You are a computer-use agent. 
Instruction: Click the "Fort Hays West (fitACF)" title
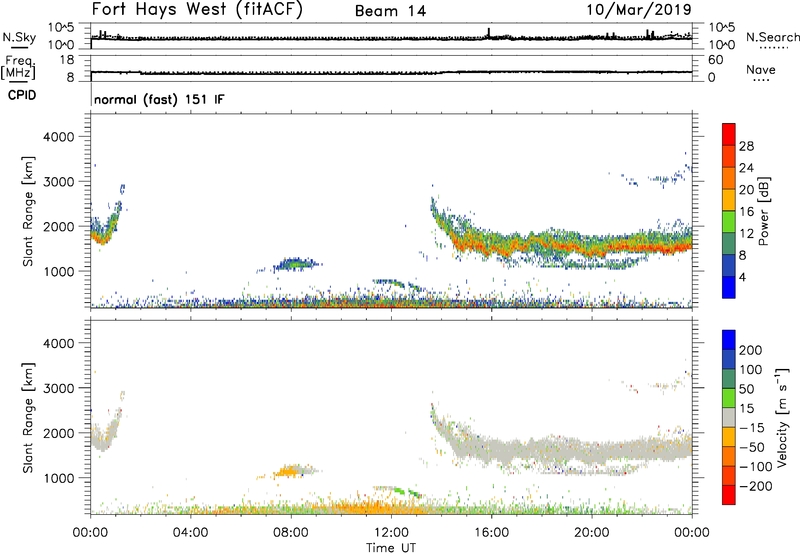point(197,9)
